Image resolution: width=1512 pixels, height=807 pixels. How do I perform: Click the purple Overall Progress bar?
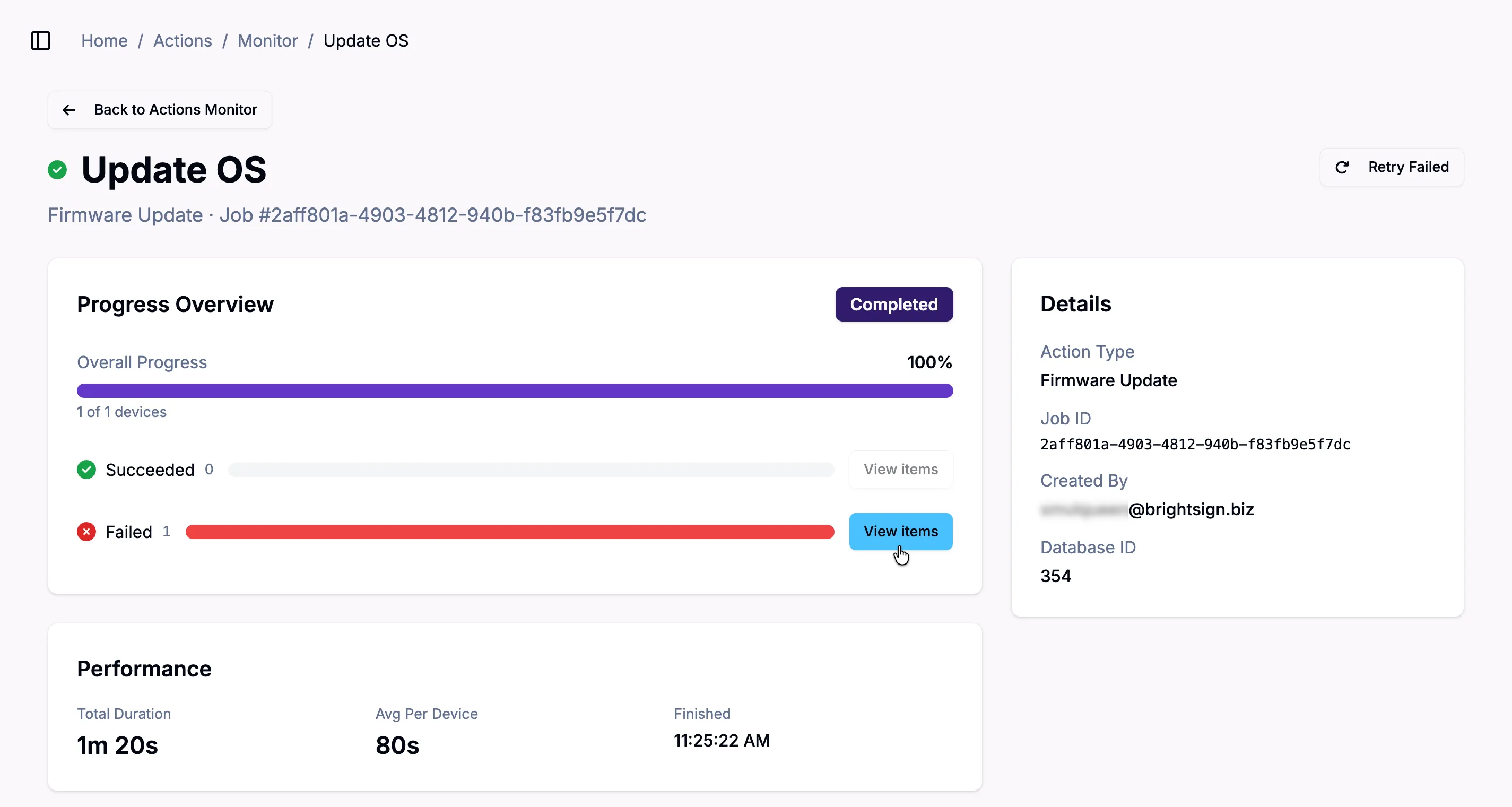(515, 391)
